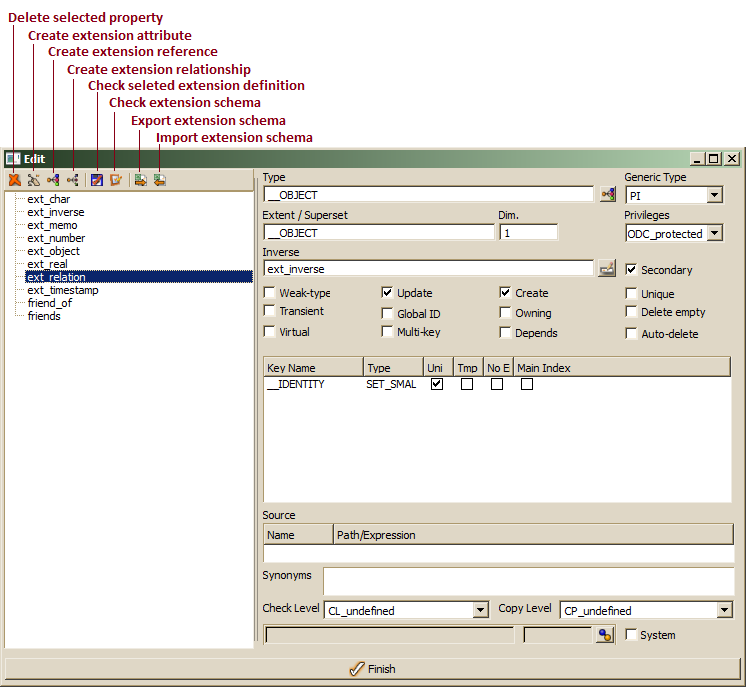The image size is (746, 689).
Task: Click the Delete selected property icon
Action: click(14, 180)
